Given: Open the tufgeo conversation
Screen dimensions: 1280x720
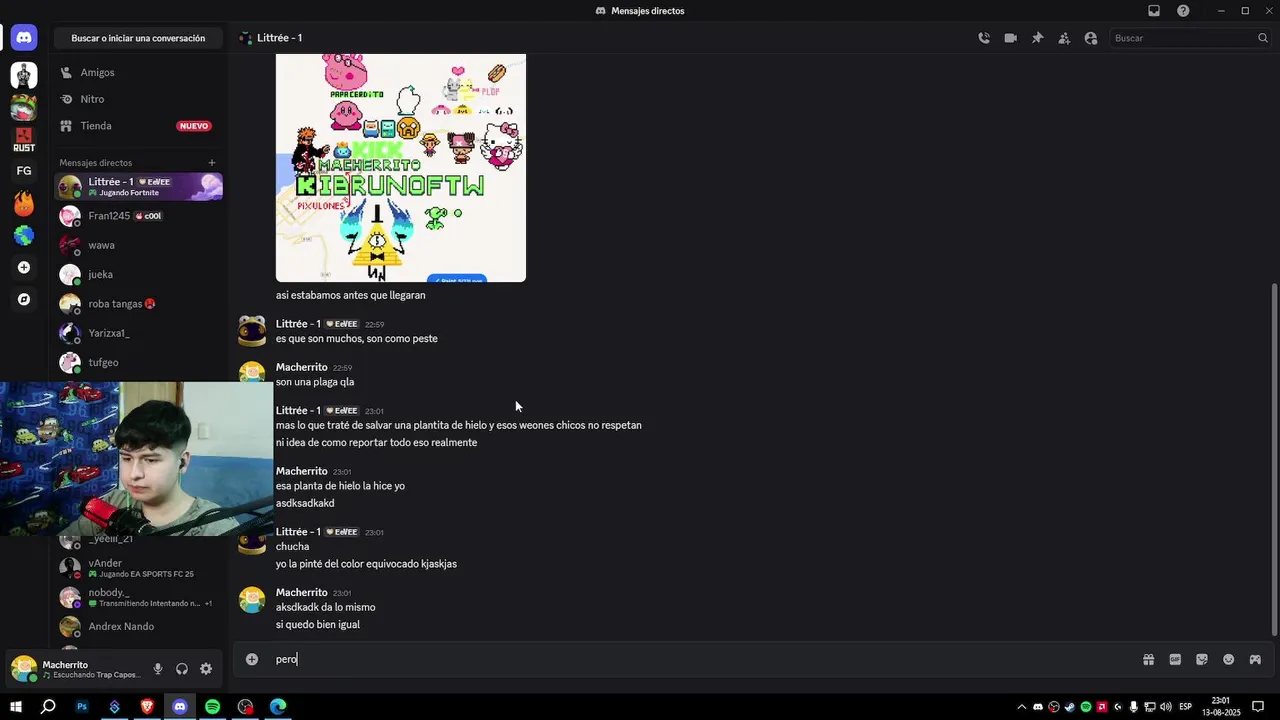Looking at the screenshot, I should pos(139,362).
